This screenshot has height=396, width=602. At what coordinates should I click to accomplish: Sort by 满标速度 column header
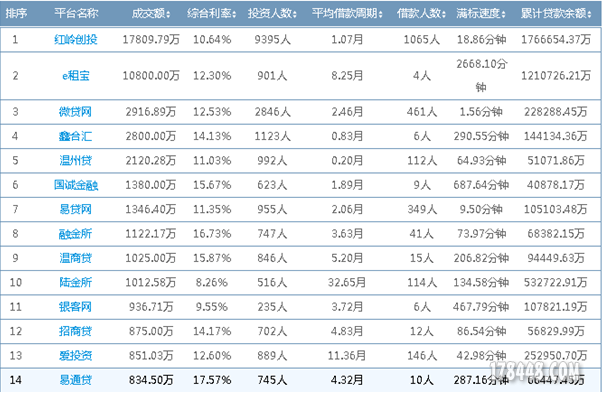(481, 14)
